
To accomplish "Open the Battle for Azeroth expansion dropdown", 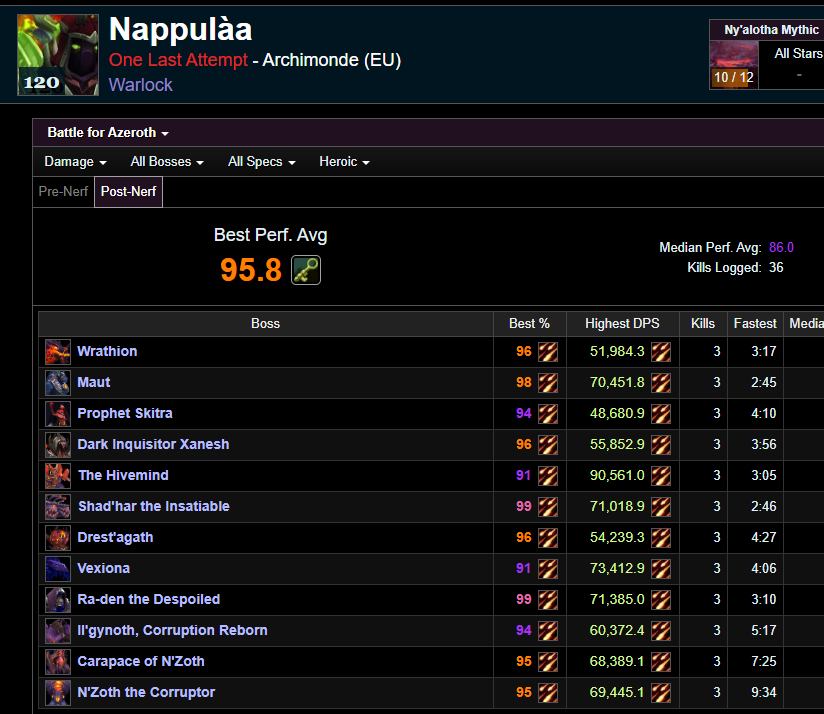I will click(x=108, y=132).
